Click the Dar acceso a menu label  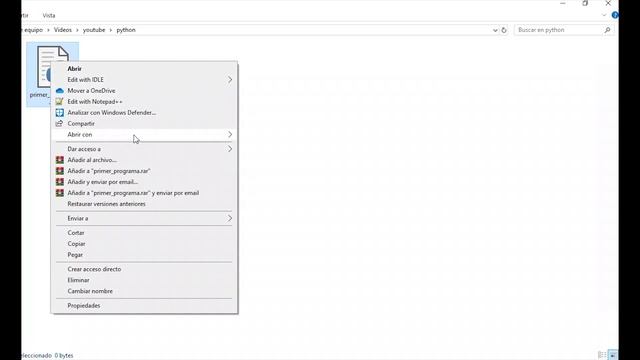coord(84,149)
